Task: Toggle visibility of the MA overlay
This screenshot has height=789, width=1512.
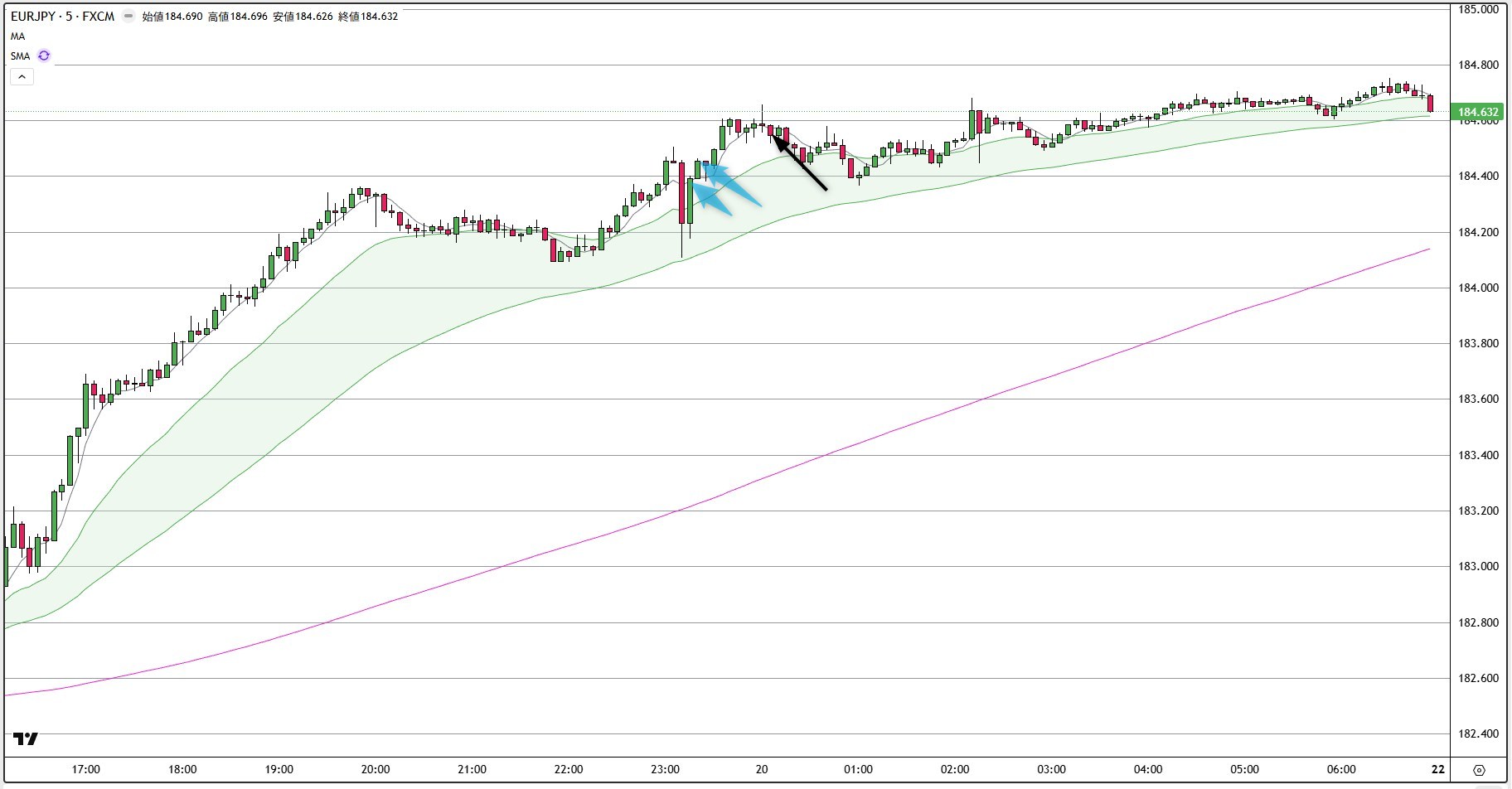Action: (x=17, y=36)
